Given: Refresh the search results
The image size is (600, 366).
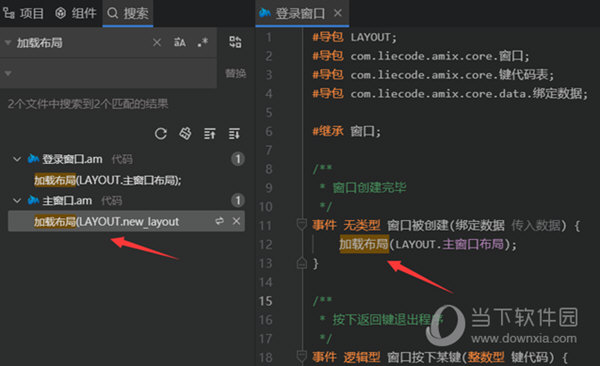Looking at the screenshot, I should coord(161,134).
